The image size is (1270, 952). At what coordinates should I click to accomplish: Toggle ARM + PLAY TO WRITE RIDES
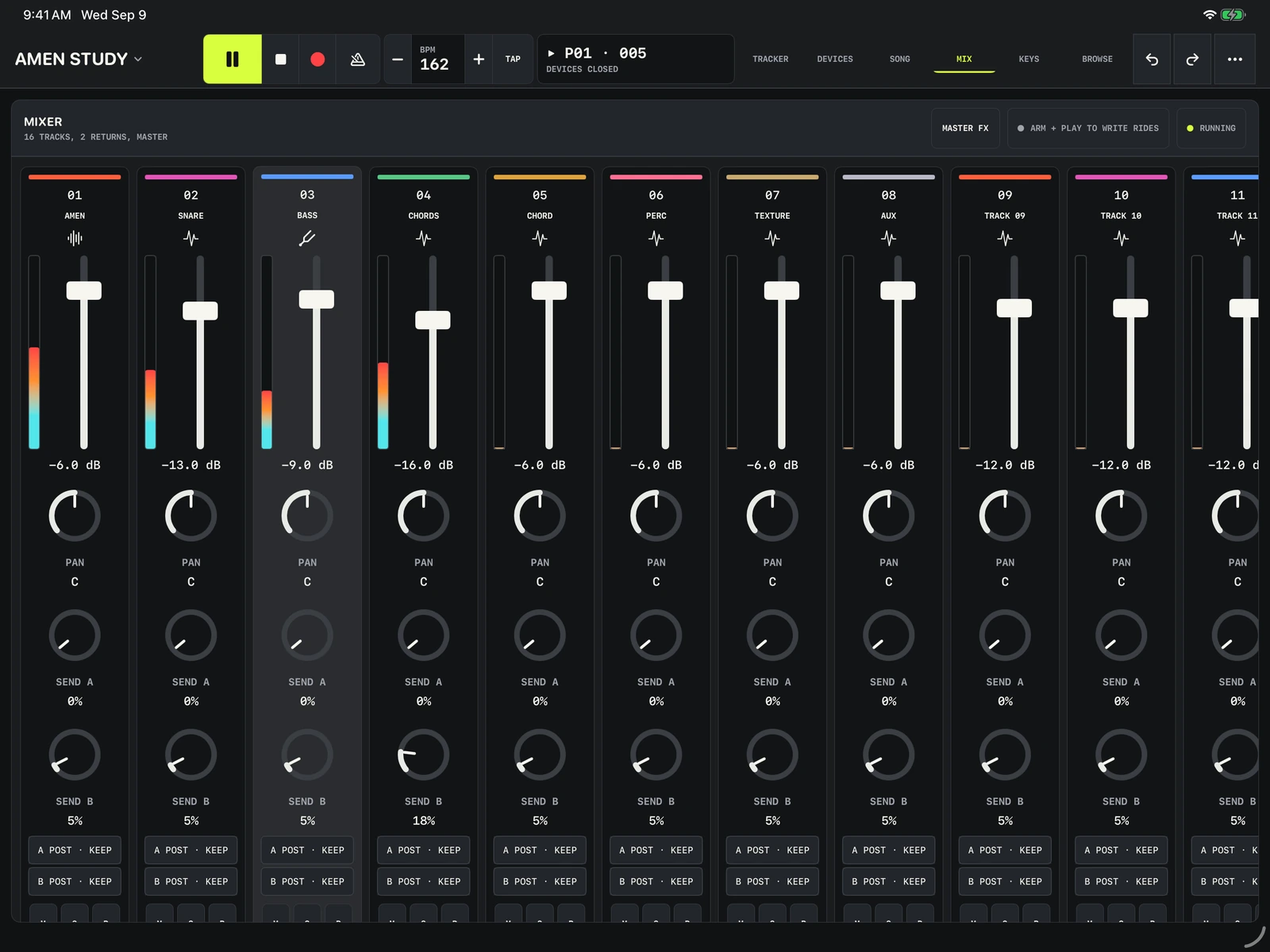(1088, 128)
